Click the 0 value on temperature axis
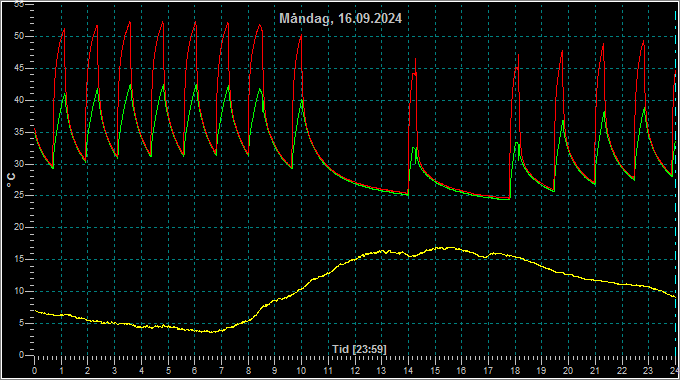680x380 pixels. pyautogui.click(x=21, y=355)
